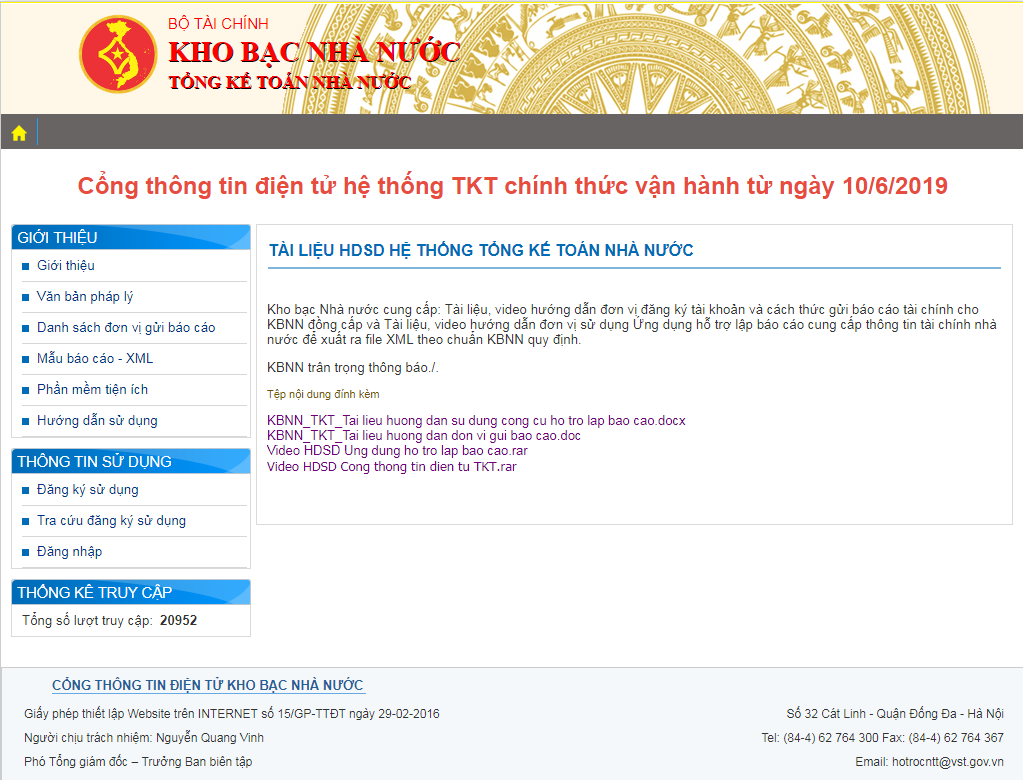1023x780 pixels.
Task: Open Phần mềm tiện ích link
Action: 93,389
